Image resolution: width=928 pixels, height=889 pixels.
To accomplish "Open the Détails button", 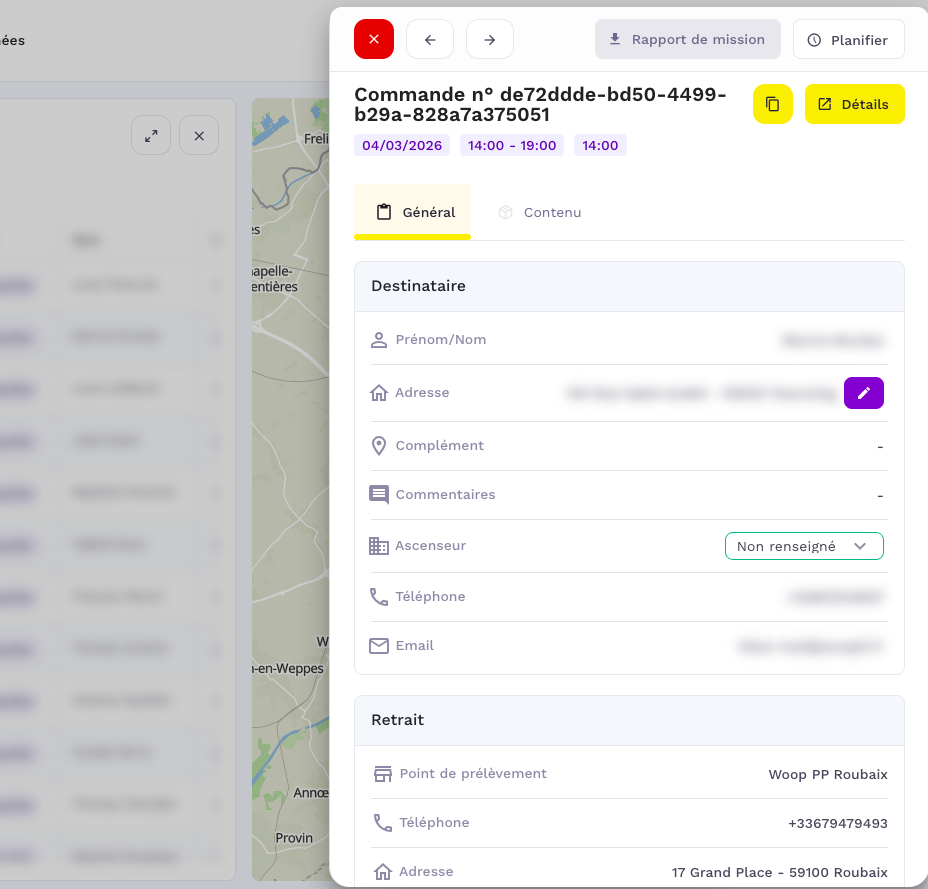I will pyautogui.click(x=854, y=104).
